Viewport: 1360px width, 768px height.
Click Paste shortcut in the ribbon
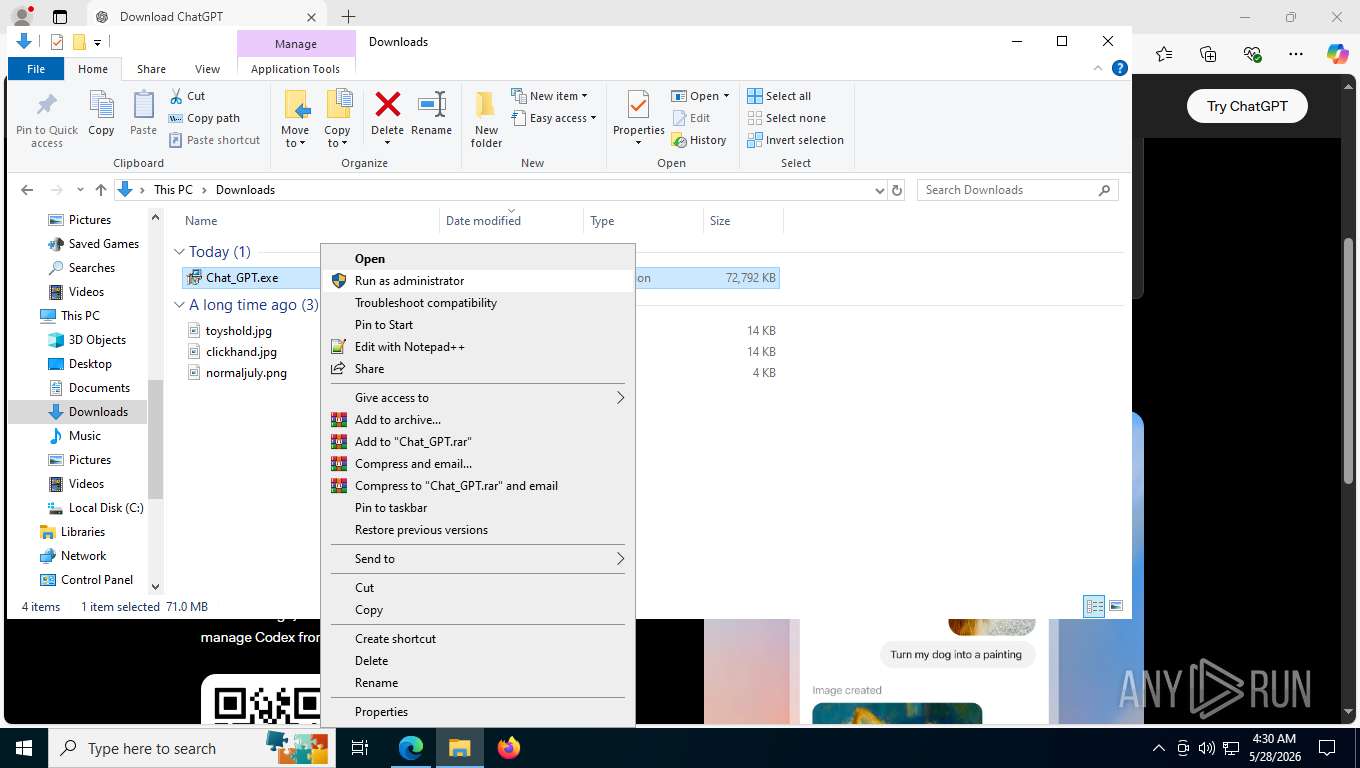[x=214, y=140]
